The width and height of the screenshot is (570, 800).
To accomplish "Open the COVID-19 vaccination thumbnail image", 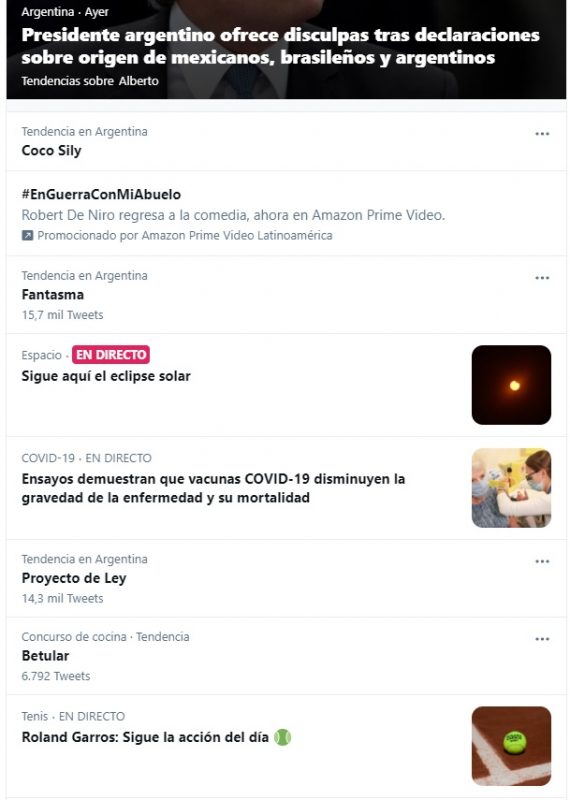I will click(x=511, y=488).
